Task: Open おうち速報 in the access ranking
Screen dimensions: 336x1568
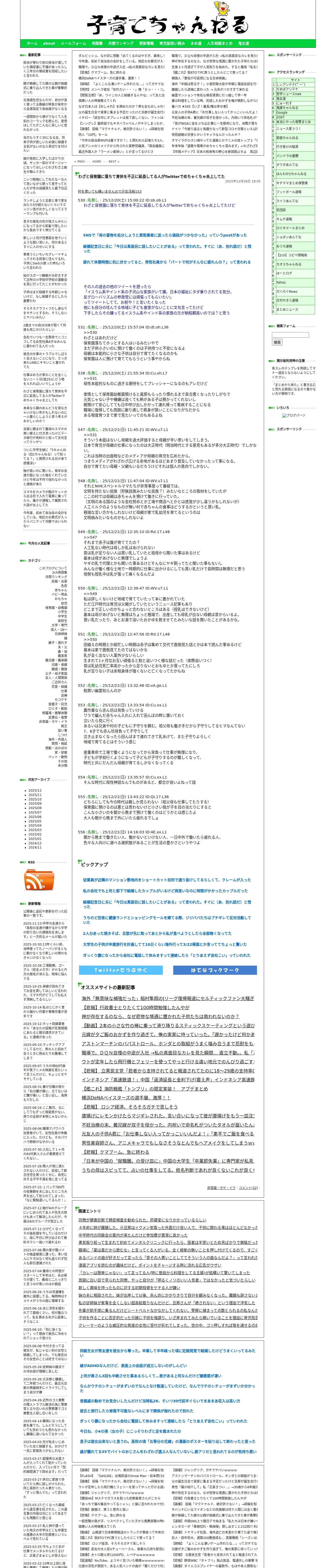Action: [284, 246]
